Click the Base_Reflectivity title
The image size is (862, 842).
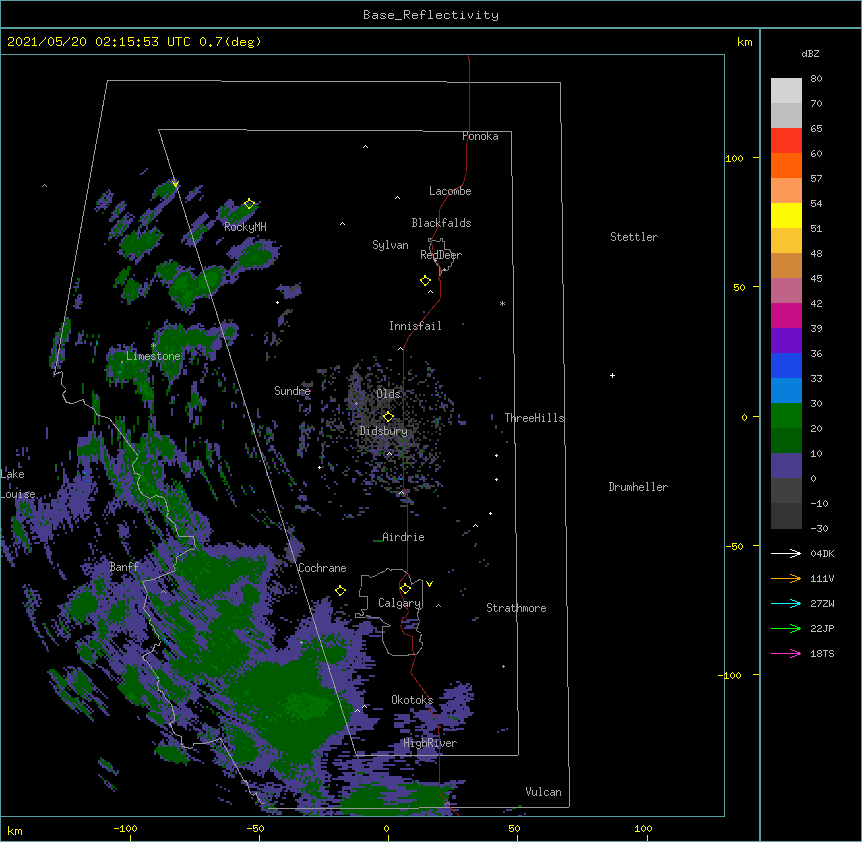pyautogui.click(x=431, y=15)
